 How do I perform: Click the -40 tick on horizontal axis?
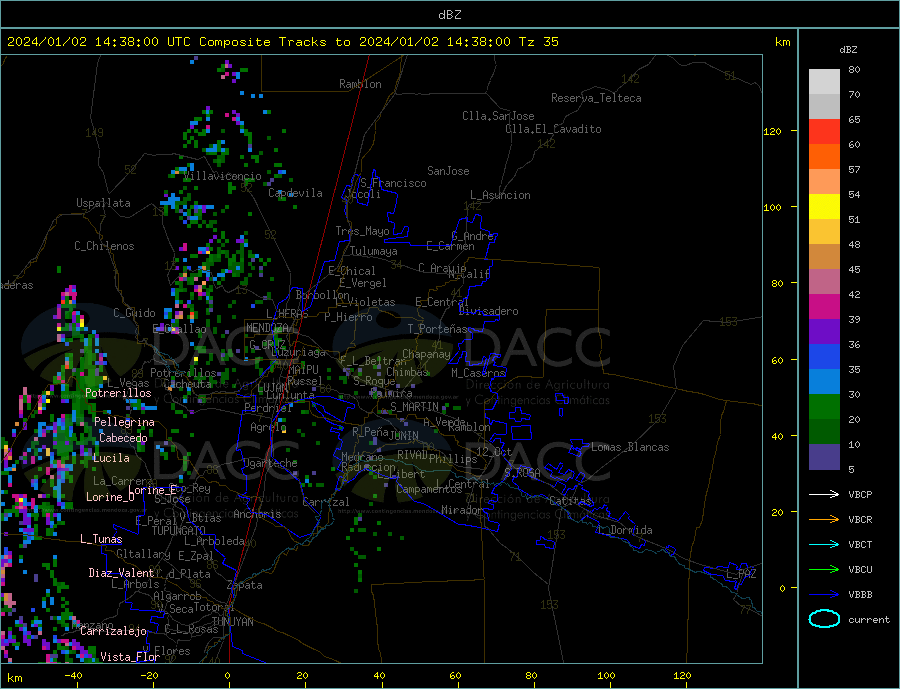pyautogui.click(x=73, y=676)
